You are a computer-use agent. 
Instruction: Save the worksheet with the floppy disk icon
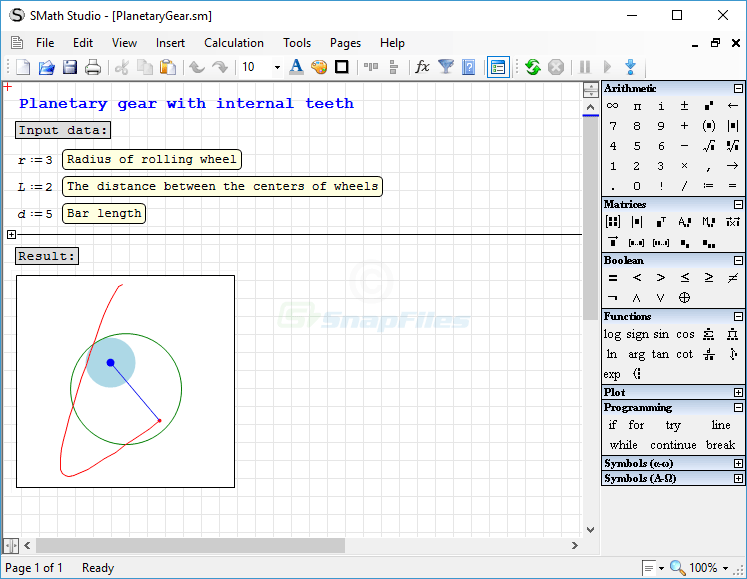pyautogui.click(x=70, y=67)
